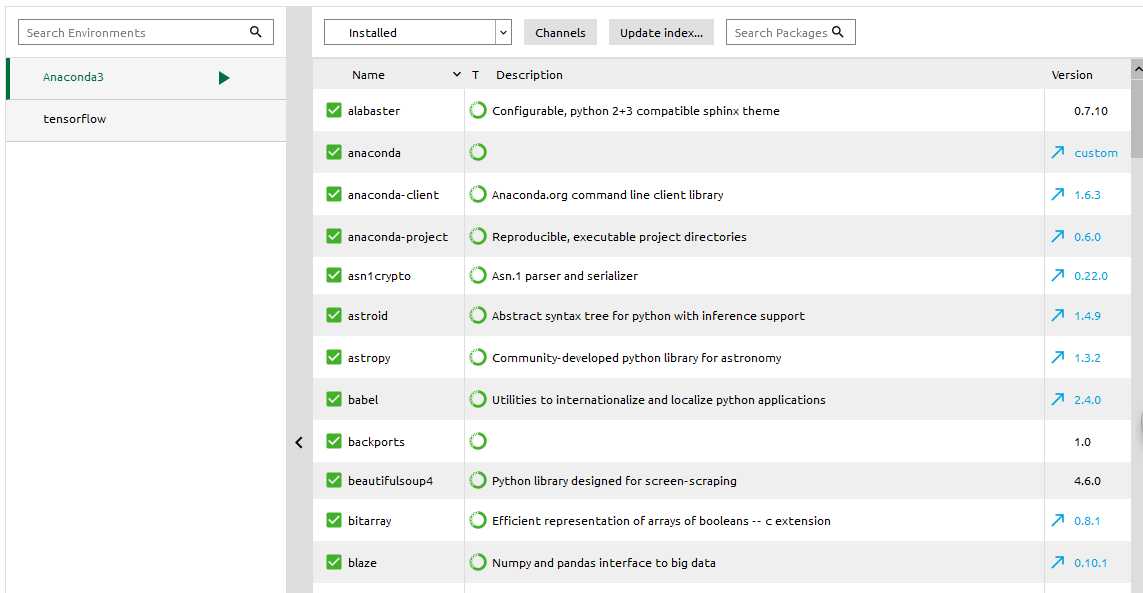Click the type circle icon for beautifulsoup4
The image size is (1143, 593).
(x=477, y=480)
